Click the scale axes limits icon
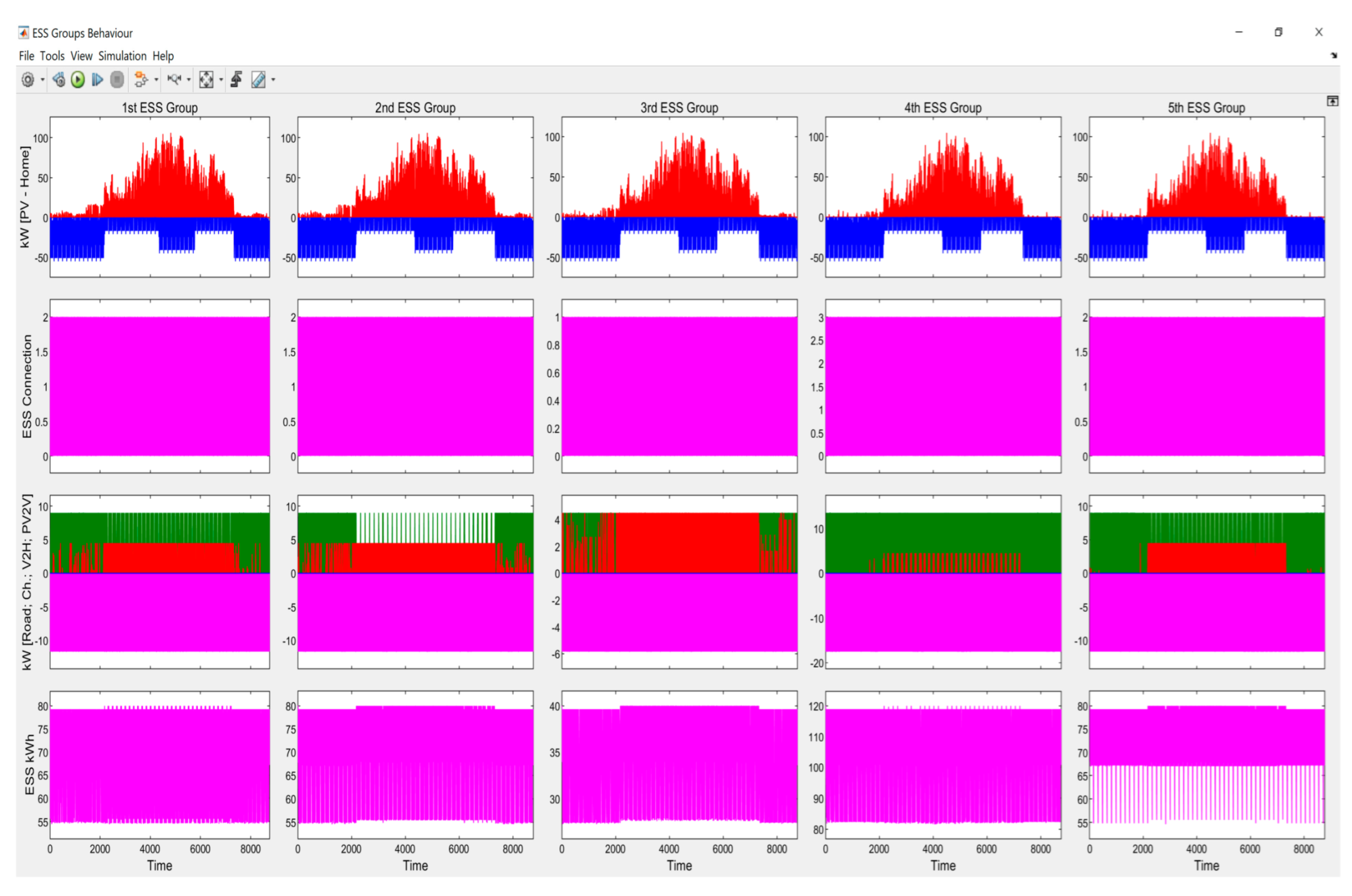Image resolution: width=1352 pixels, height=896 pixels. coord(206,80)
